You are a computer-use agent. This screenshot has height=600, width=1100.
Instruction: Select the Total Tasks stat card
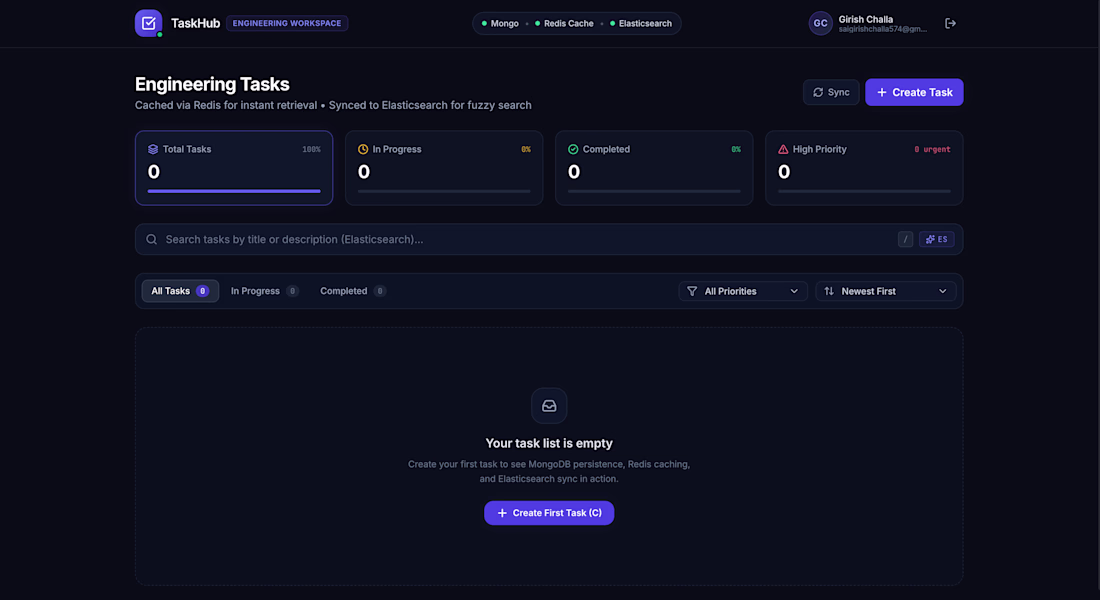234,168
